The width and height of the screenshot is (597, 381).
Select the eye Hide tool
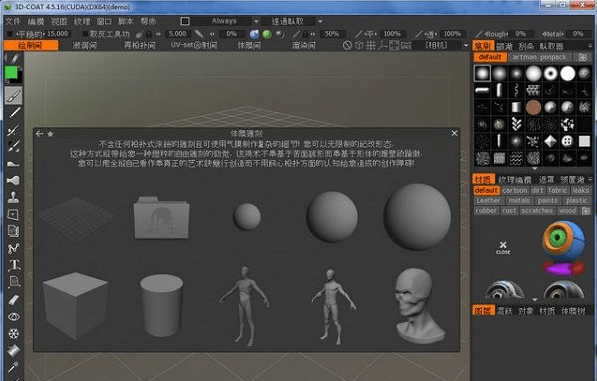click(14, 317)
